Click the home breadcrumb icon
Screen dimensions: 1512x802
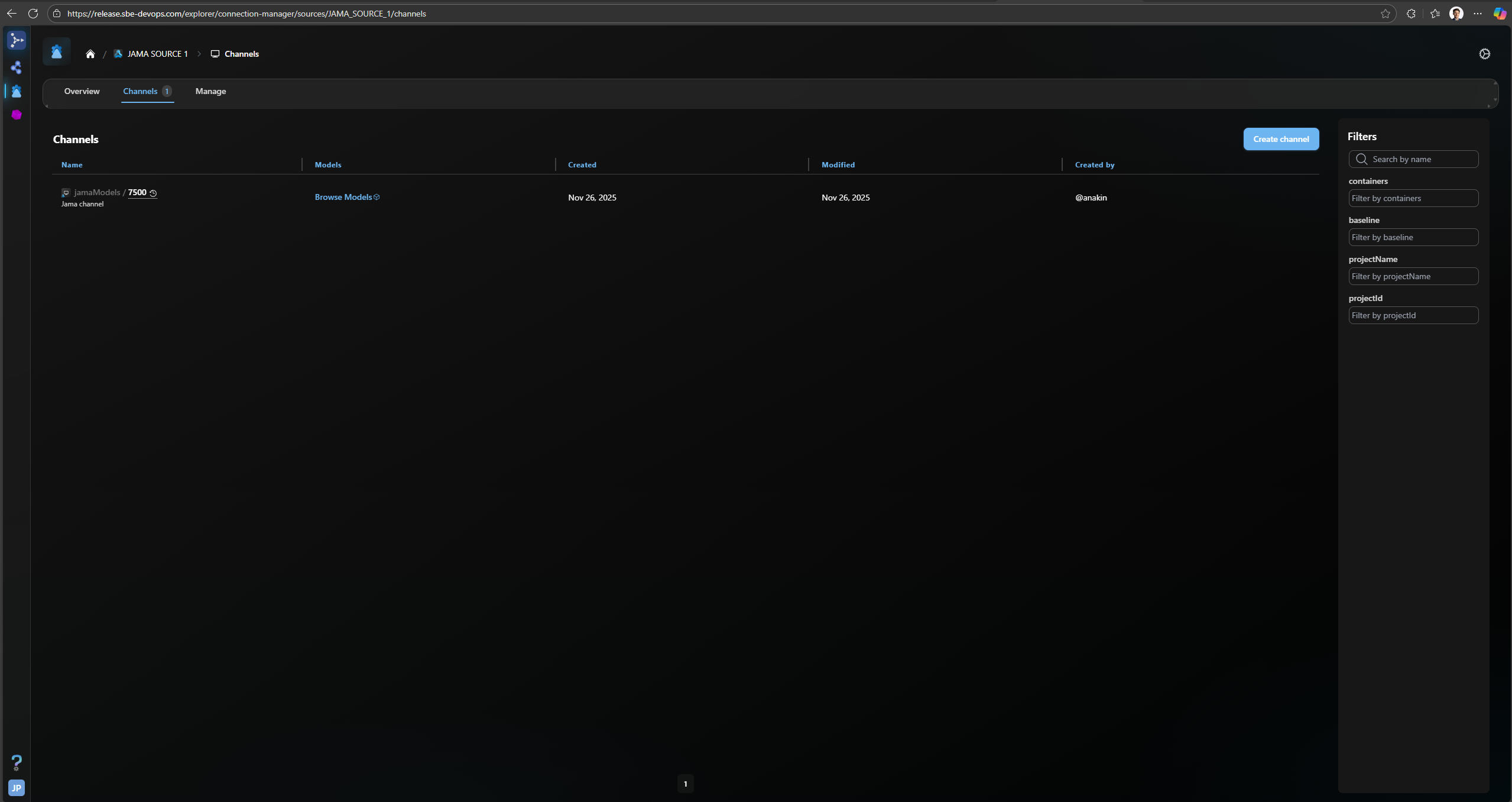tap(90, 54)
